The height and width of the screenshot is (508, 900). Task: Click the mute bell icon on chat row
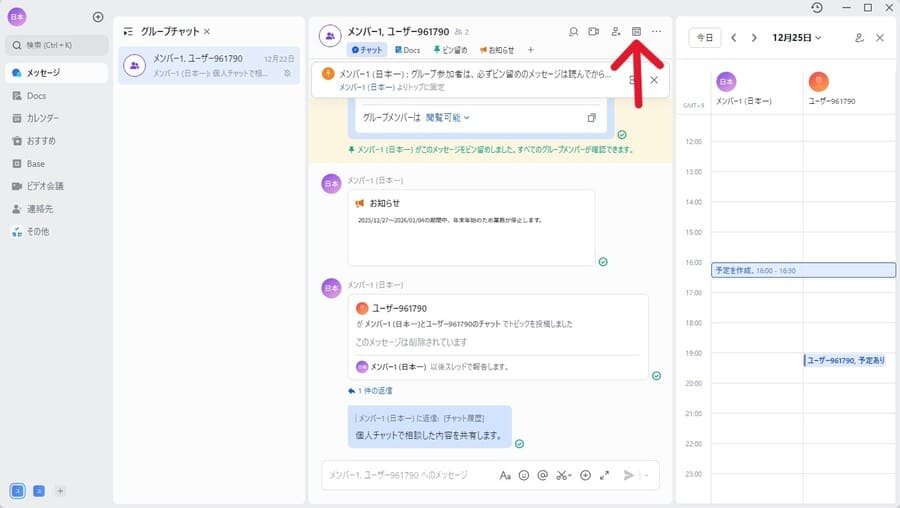click(287, 73)
